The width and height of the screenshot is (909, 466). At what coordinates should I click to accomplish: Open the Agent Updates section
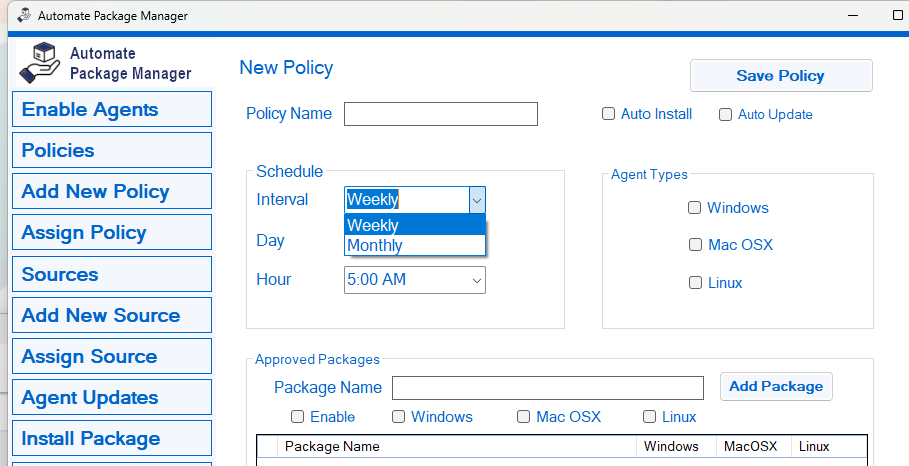point(111,398)
